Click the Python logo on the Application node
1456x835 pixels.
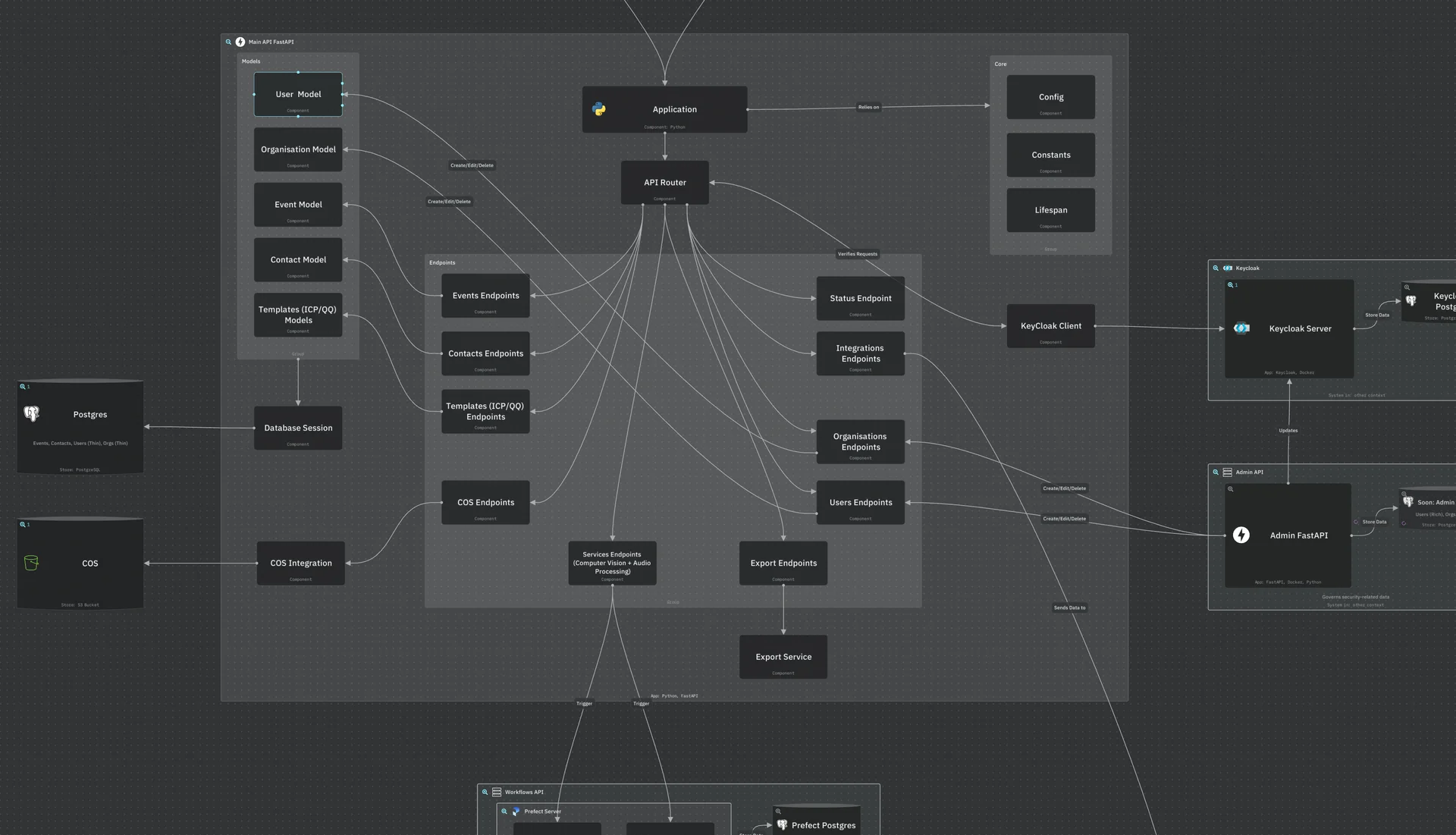pyautogui.click(x=599, y=108)
